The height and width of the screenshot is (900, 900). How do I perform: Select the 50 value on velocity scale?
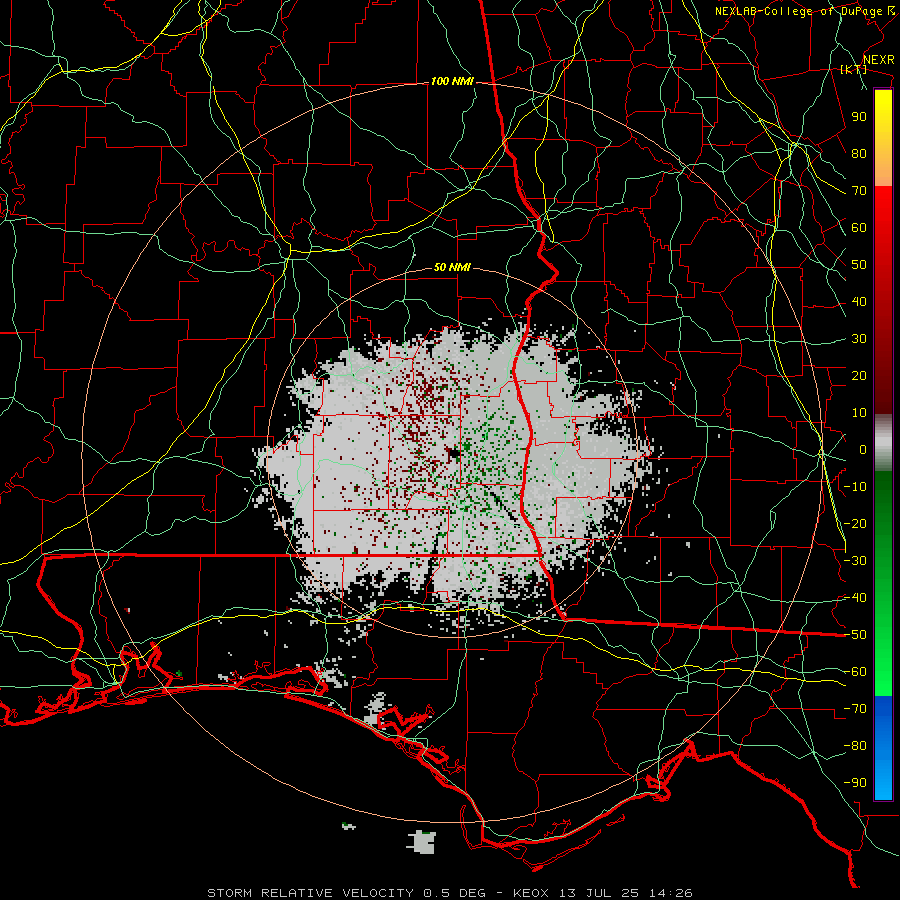[859, 265]
